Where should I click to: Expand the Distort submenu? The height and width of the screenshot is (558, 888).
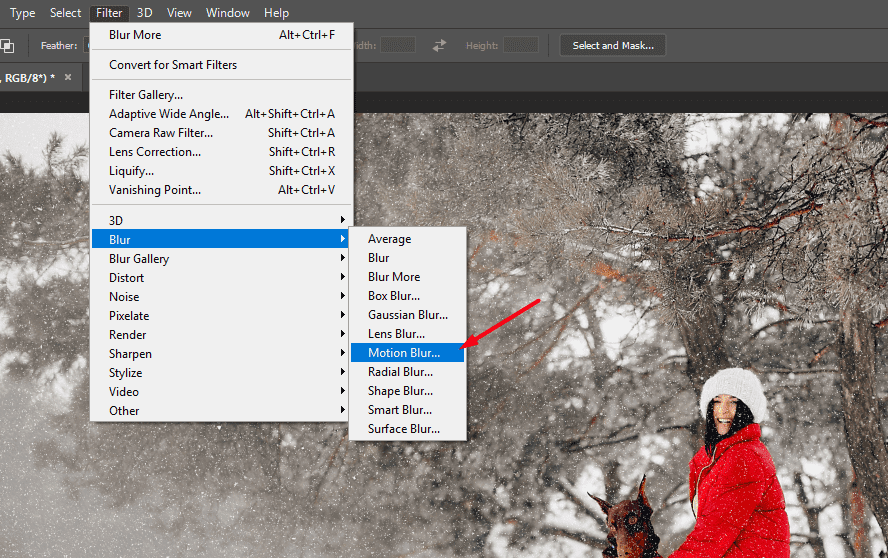221,278
